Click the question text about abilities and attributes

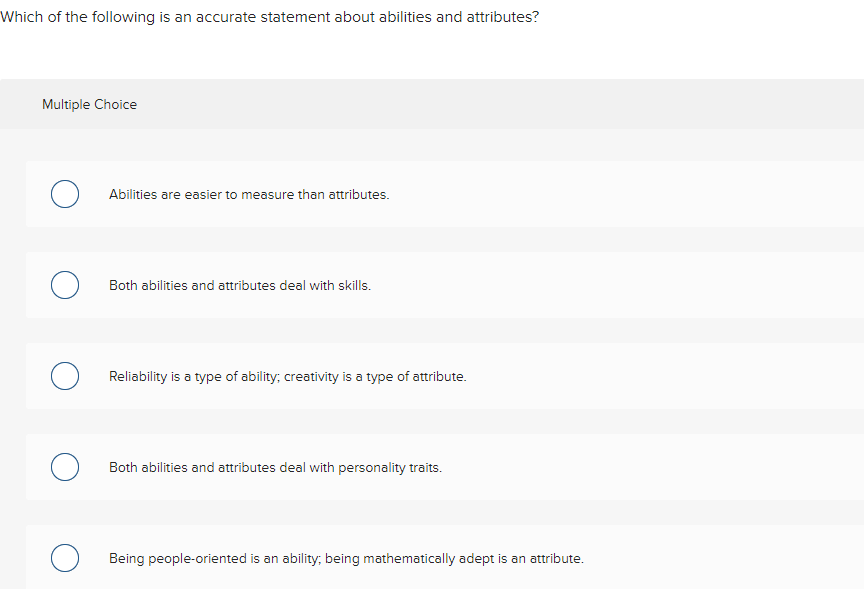click(x=270, y=17)
